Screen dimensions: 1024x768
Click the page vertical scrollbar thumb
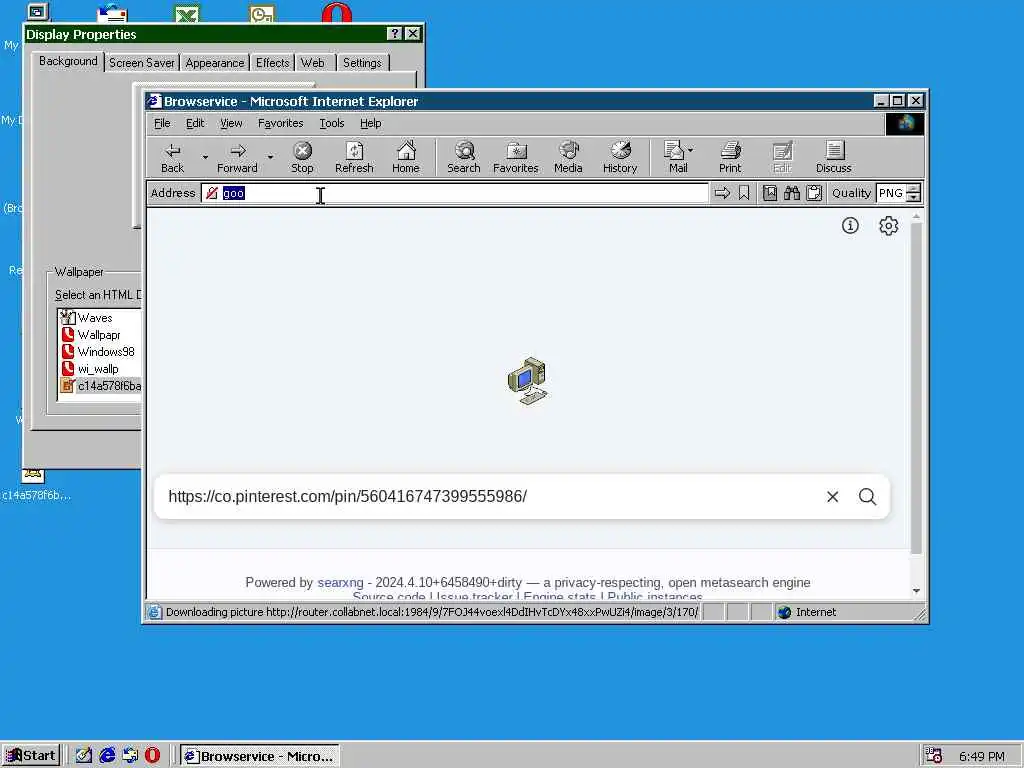coord(916,388)
